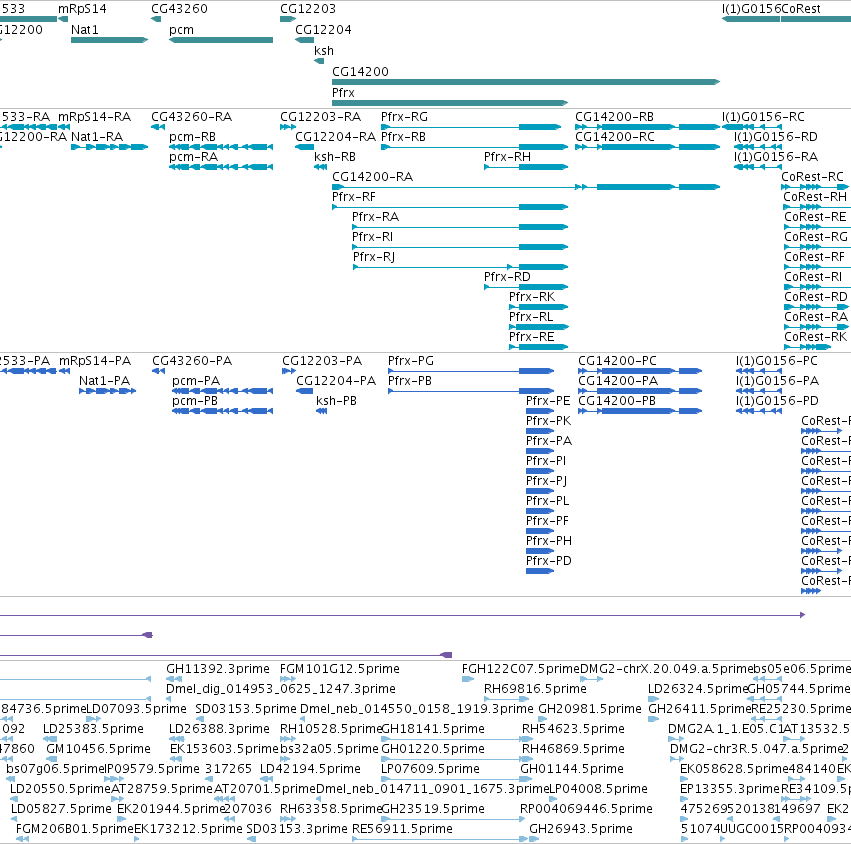Click transcript label Pfrx-RA
Viewport: 851px width, 844px height.
[376, 217]
